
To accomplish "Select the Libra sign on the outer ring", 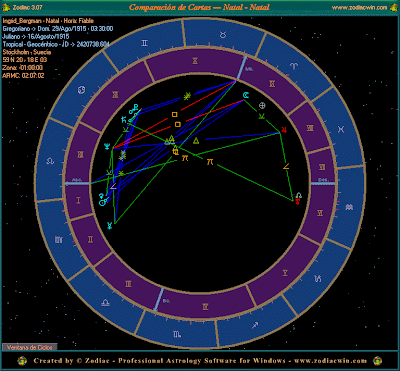I will pos(105,302).
